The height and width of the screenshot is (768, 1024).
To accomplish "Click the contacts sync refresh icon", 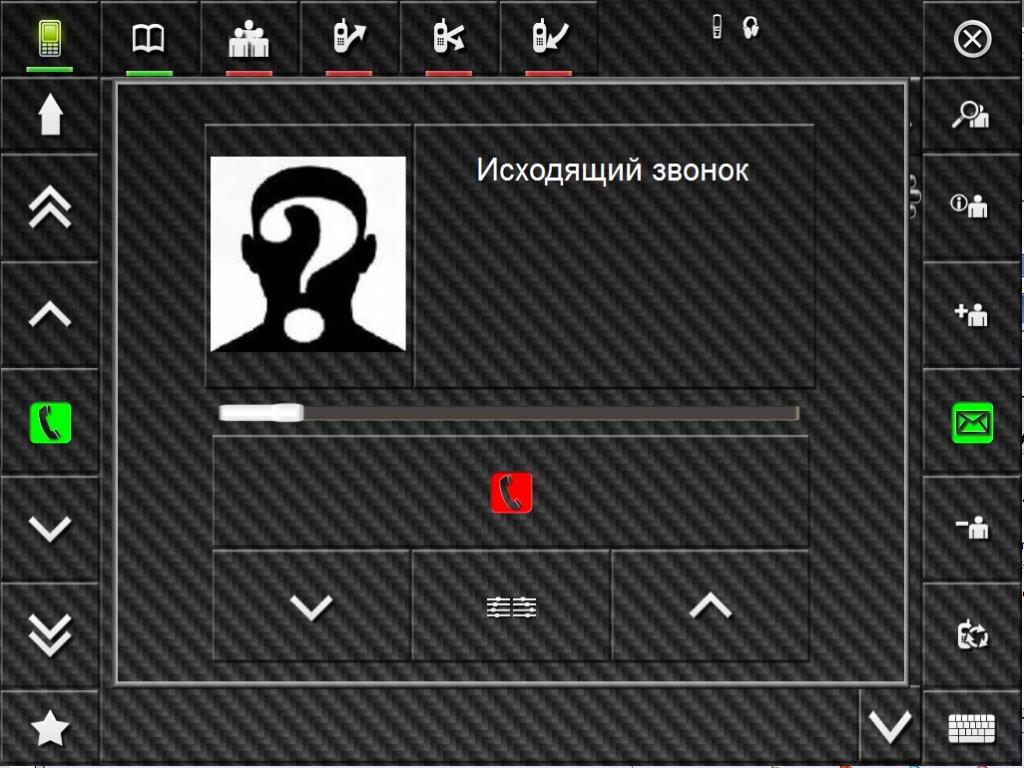I will 972,635.
